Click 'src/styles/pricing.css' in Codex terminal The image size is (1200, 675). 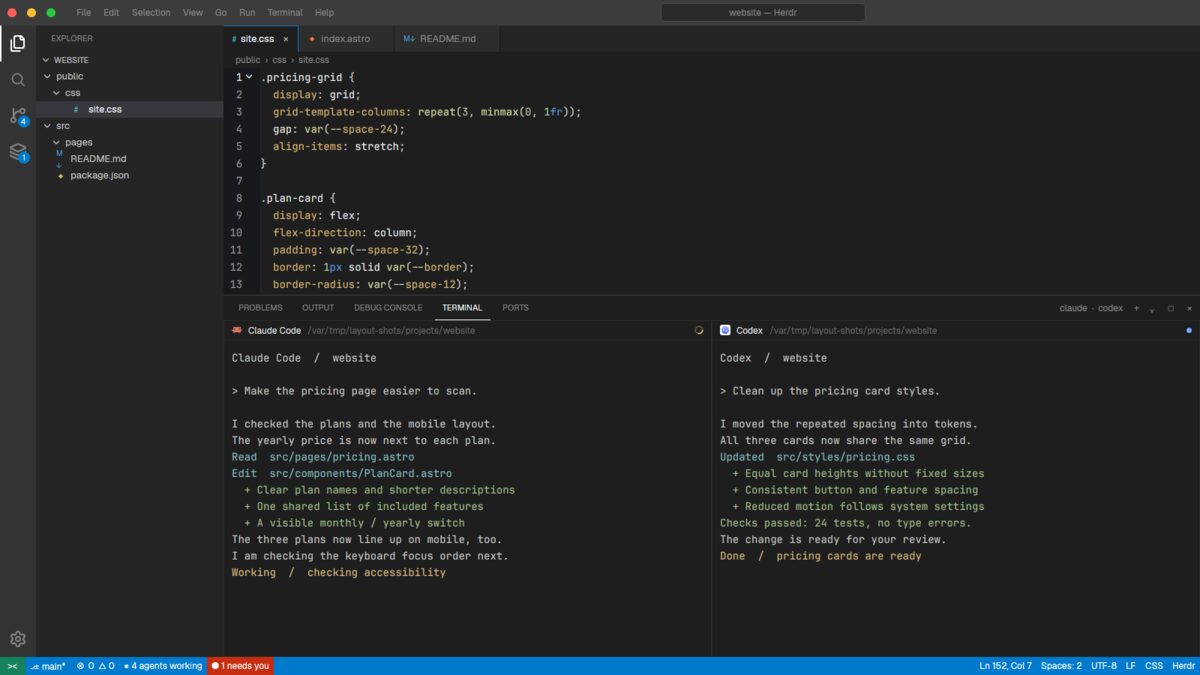(846, 457)
